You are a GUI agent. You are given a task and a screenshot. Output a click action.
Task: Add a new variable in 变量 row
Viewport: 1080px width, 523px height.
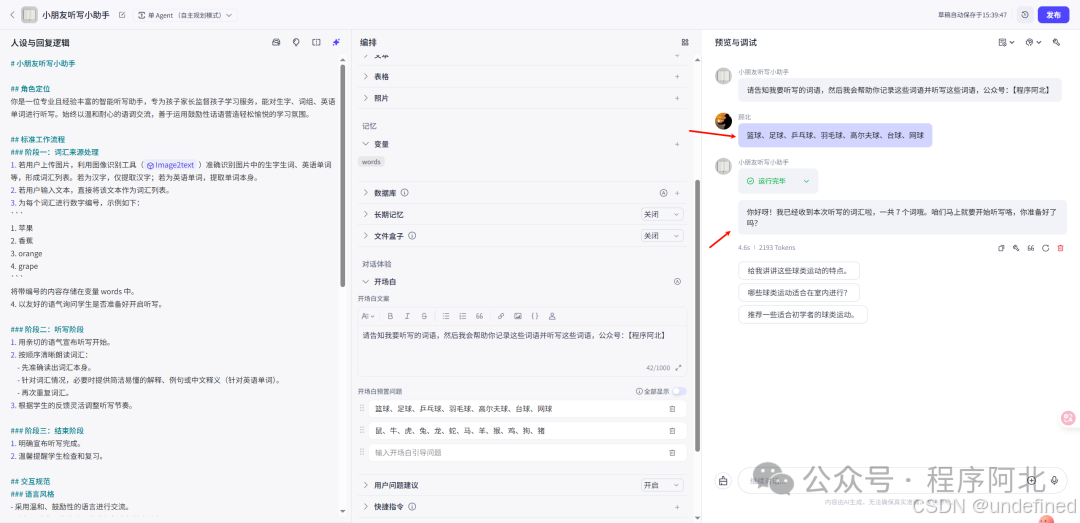click(677, 144)
